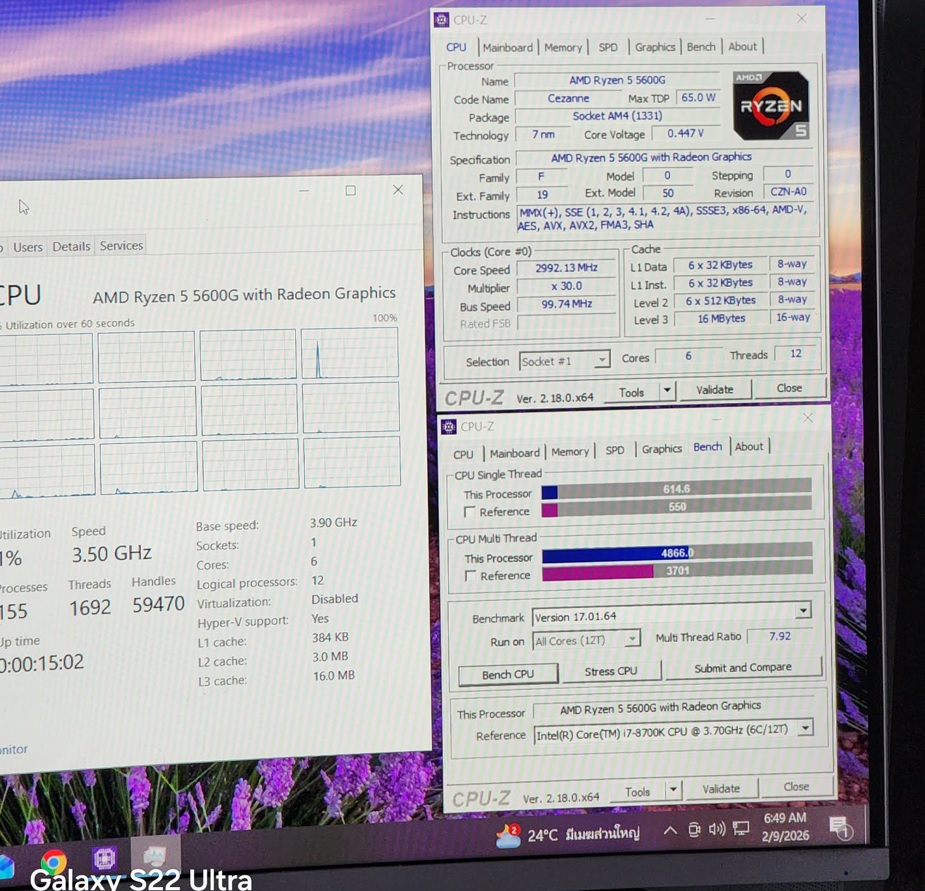Viewport: 925px width, 891px height.
Task: Click the Task Manager taskbar icon
Action: (154, 857)
